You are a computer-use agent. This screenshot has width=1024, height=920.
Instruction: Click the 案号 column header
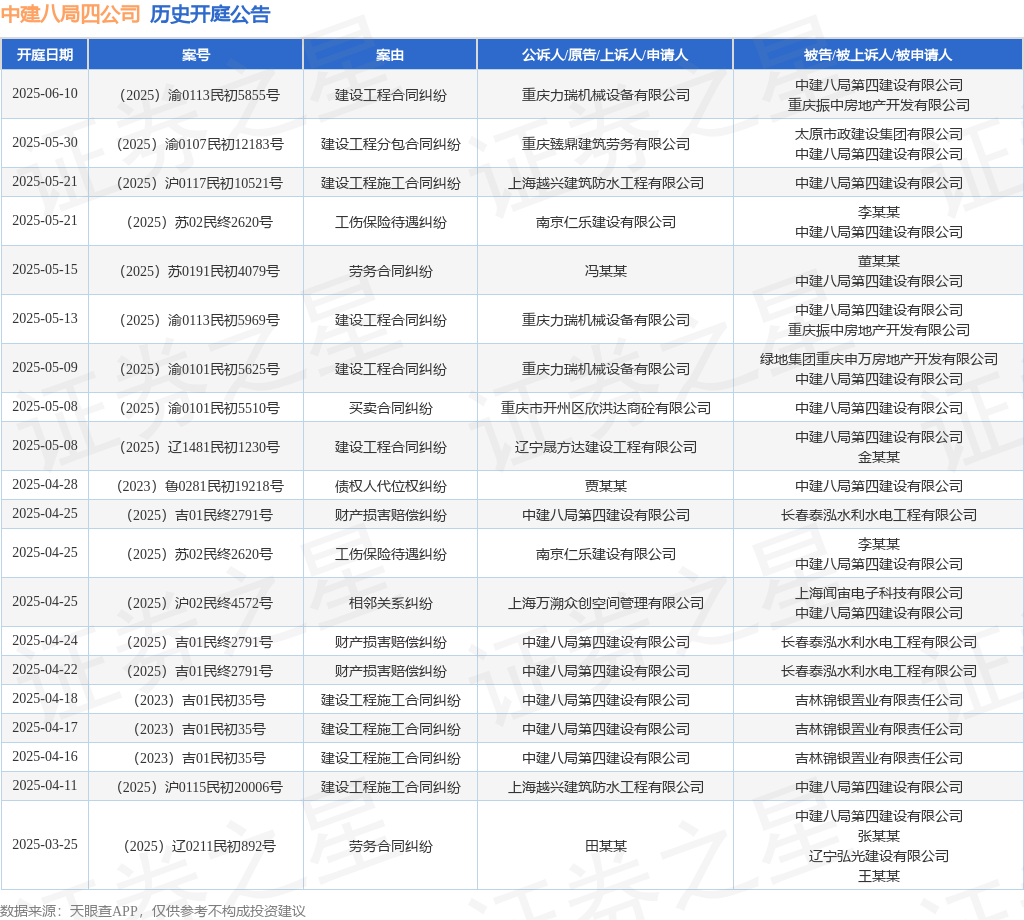[195, 55]
